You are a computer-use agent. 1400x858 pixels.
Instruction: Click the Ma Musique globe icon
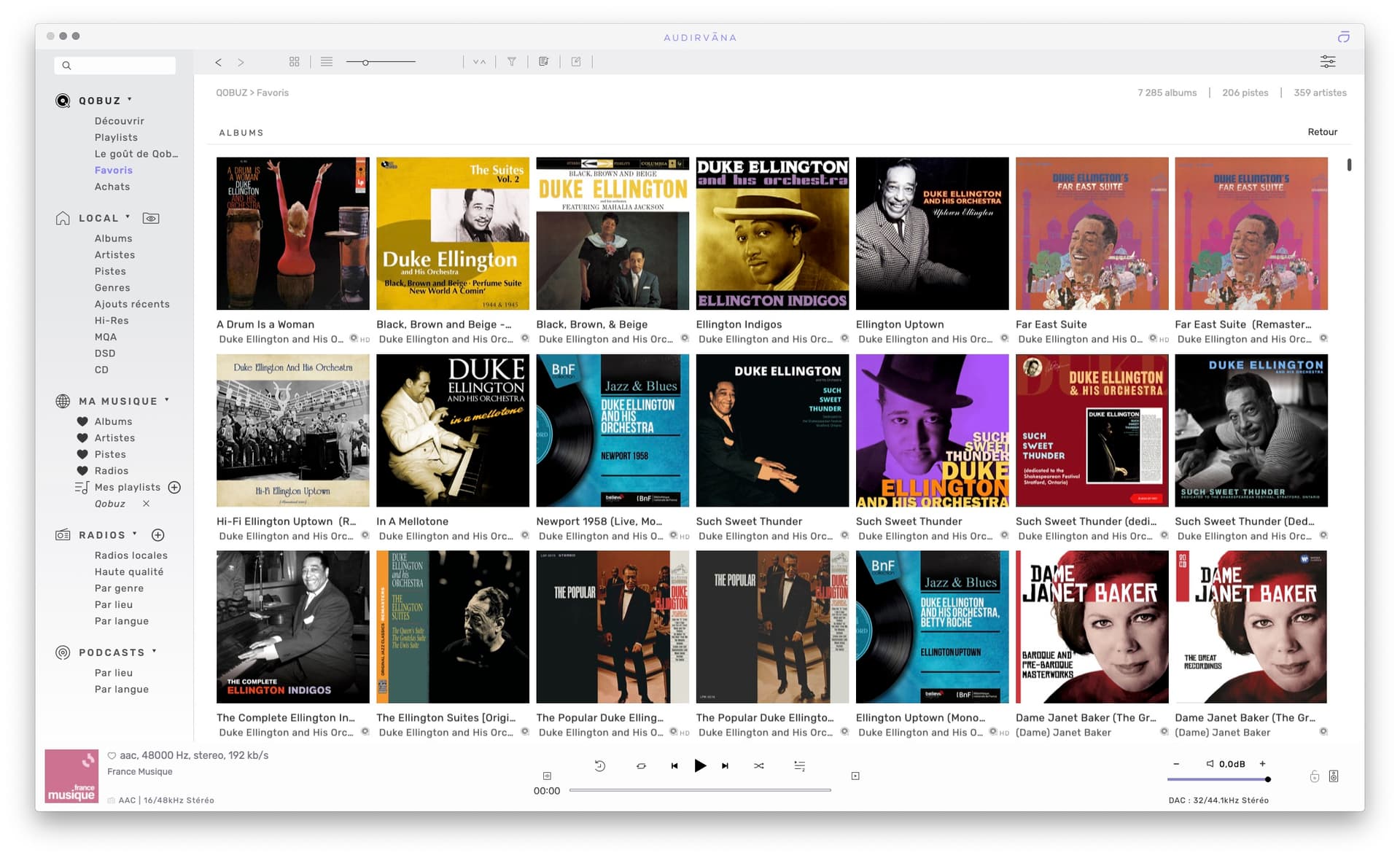(63, 401)
